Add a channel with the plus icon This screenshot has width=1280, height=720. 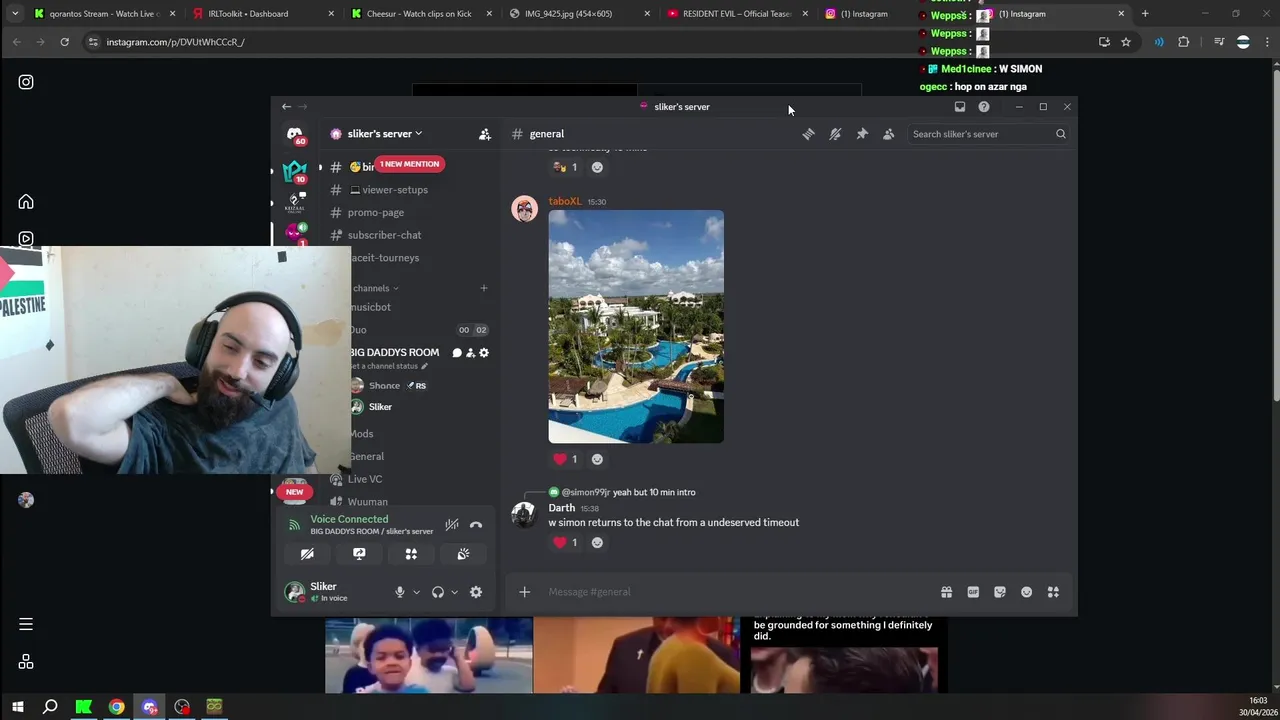(484, 288)
